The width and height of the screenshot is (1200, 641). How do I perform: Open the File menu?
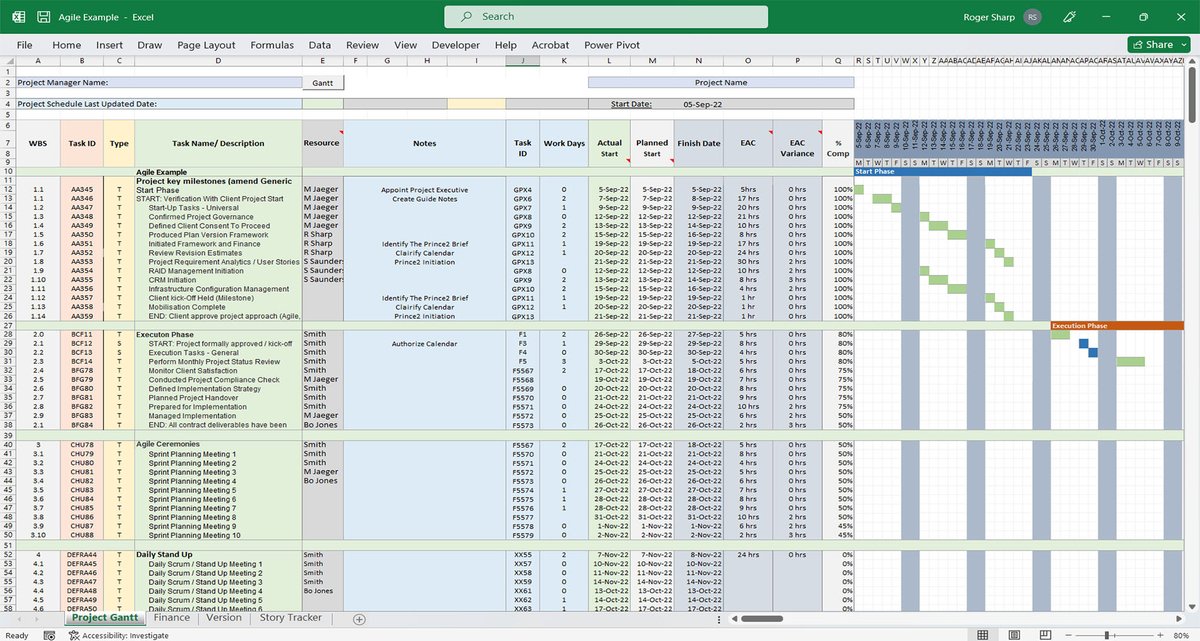coord(25,45)
